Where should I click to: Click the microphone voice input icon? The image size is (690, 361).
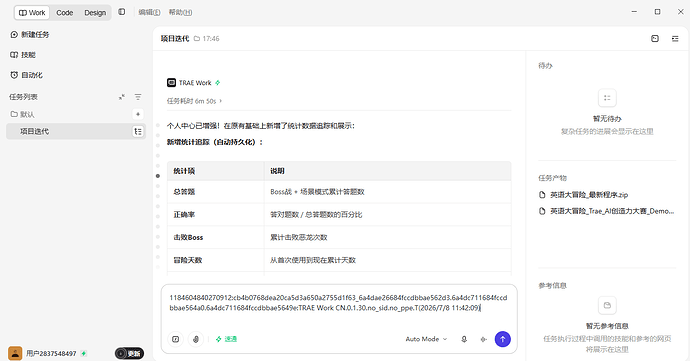[464, 339]
